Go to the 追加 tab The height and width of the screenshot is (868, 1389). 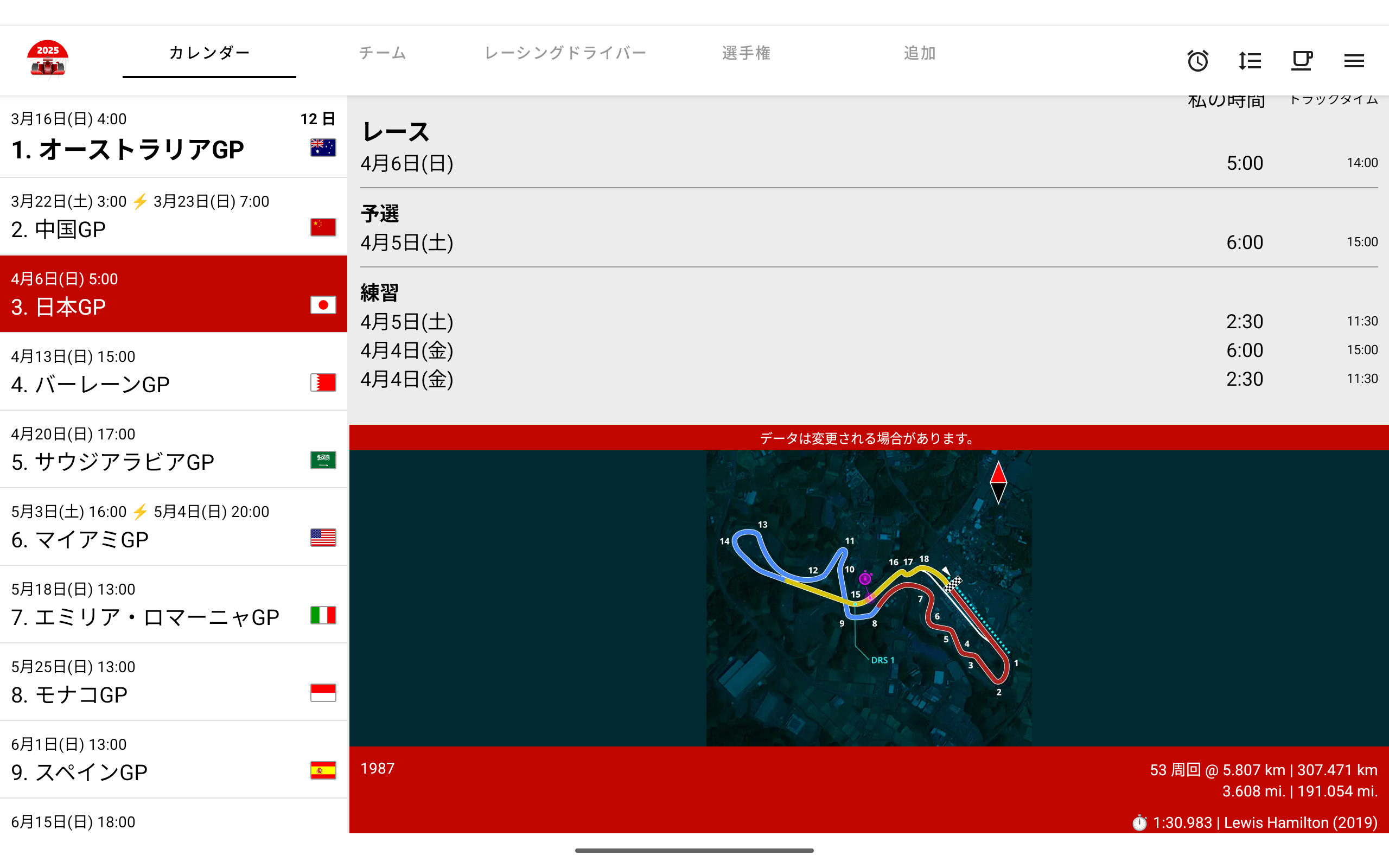(x=920, y=53)
